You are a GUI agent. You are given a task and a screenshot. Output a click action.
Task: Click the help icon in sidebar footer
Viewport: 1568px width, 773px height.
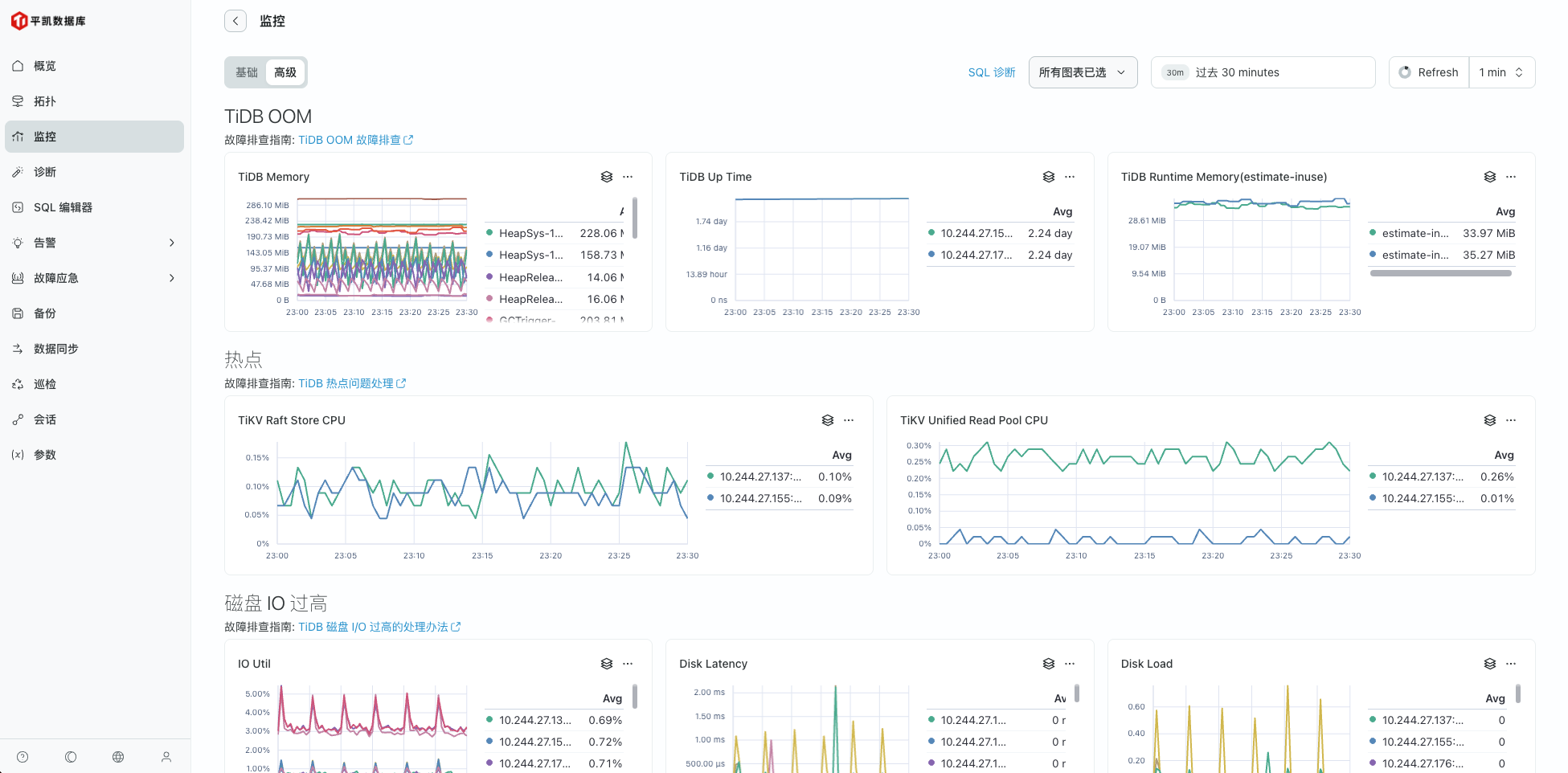[x=23, y=757]
